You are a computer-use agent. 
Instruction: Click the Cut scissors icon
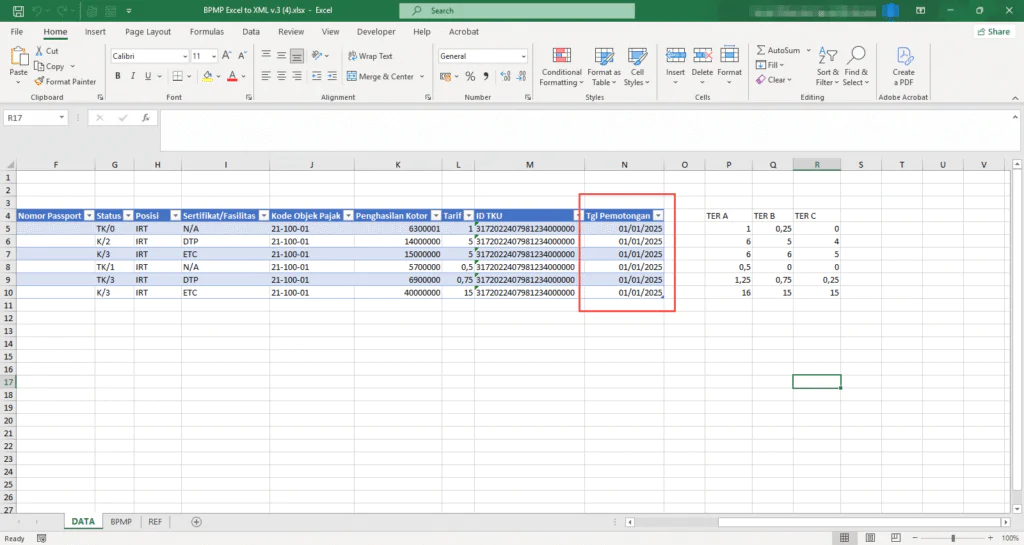[x=39, y=51]
